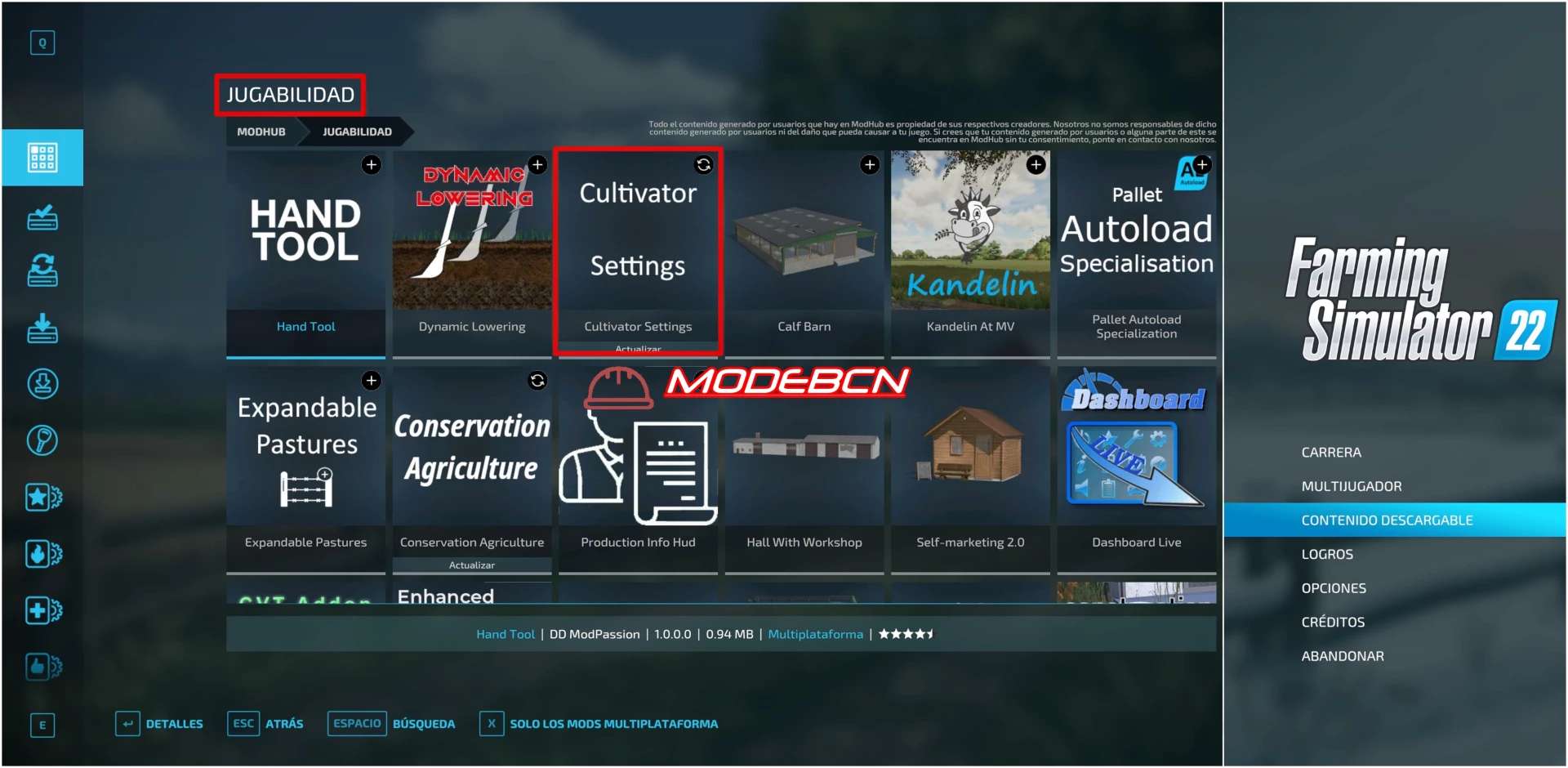Click the plus-with-gear mods sidebar icon
This screenshot has height=768, width=1568.
coord(42,610)
